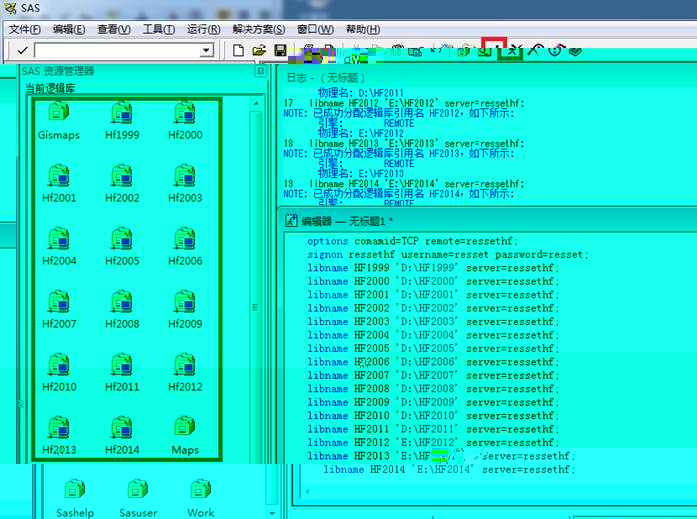This screenshot has height=519, width=697.
Task: Click the New document toolbar icon
Action: [238, 50]
